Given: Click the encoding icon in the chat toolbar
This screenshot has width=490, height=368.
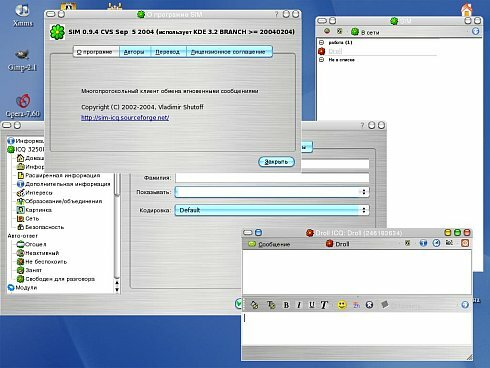Looking at the screenshot, I should point(449,243).
